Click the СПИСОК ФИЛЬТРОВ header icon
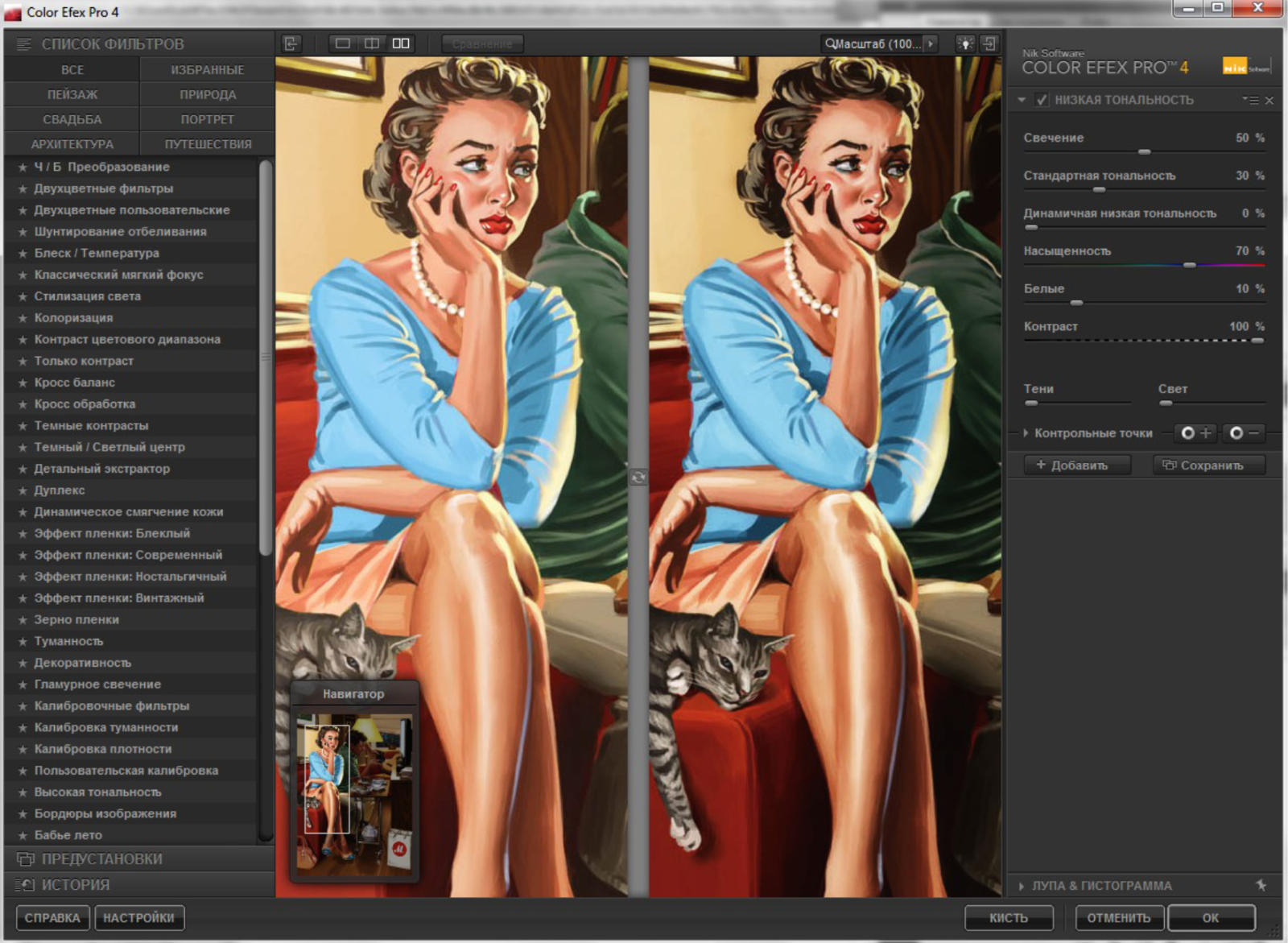This screenshot has width=1288, height=943. point(23,44)
